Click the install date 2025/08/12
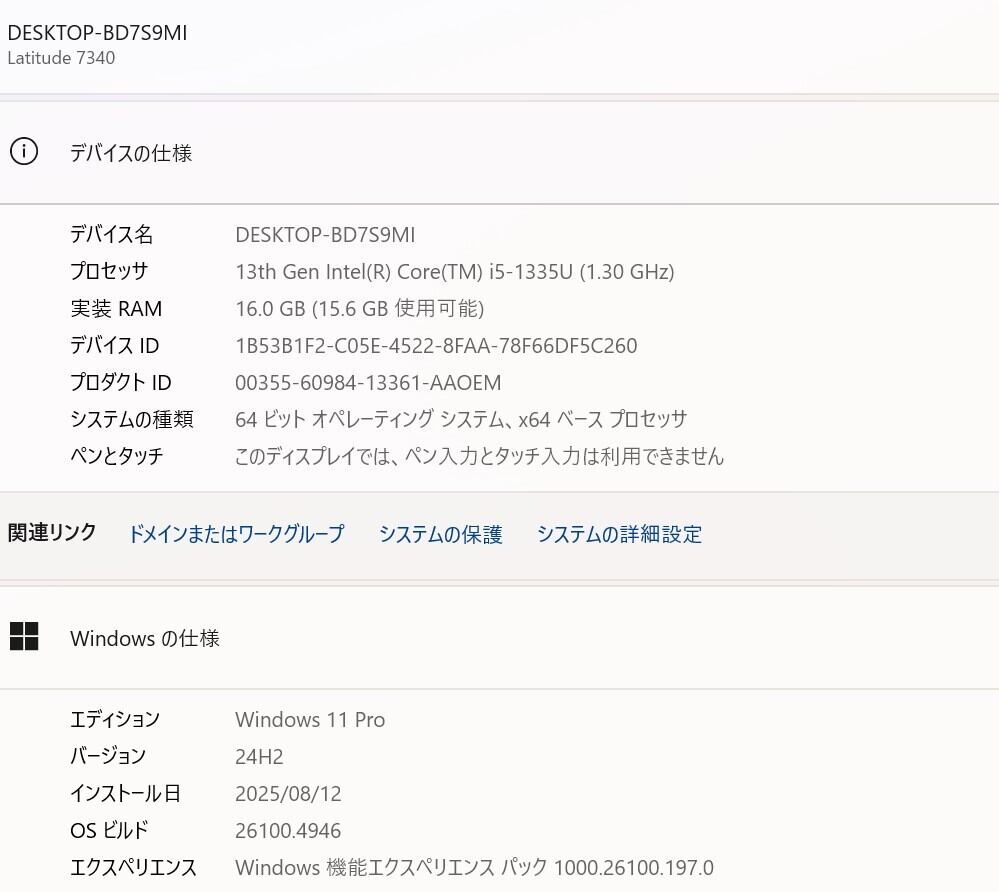This screenshot has width=999, height=892. point(288,794)
